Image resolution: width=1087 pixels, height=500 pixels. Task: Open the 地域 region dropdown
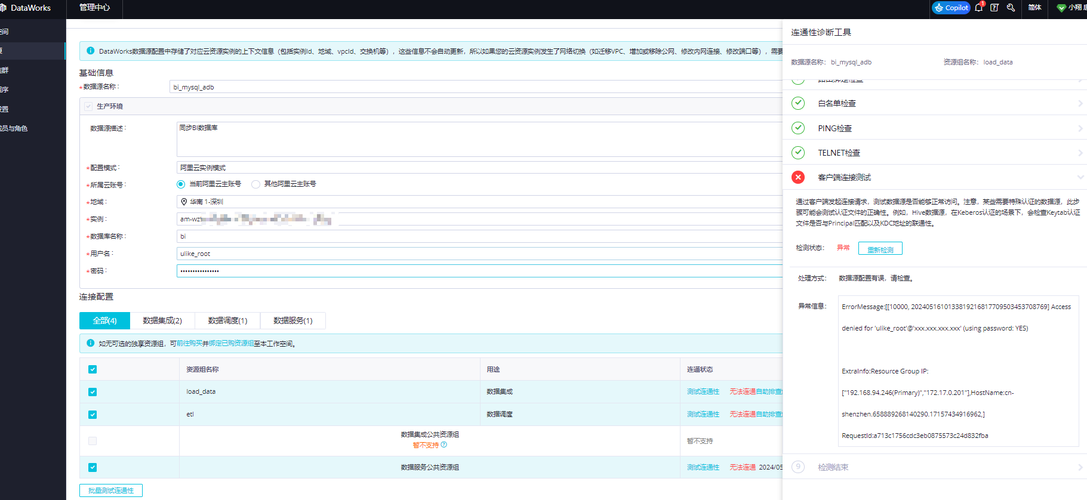478,202
